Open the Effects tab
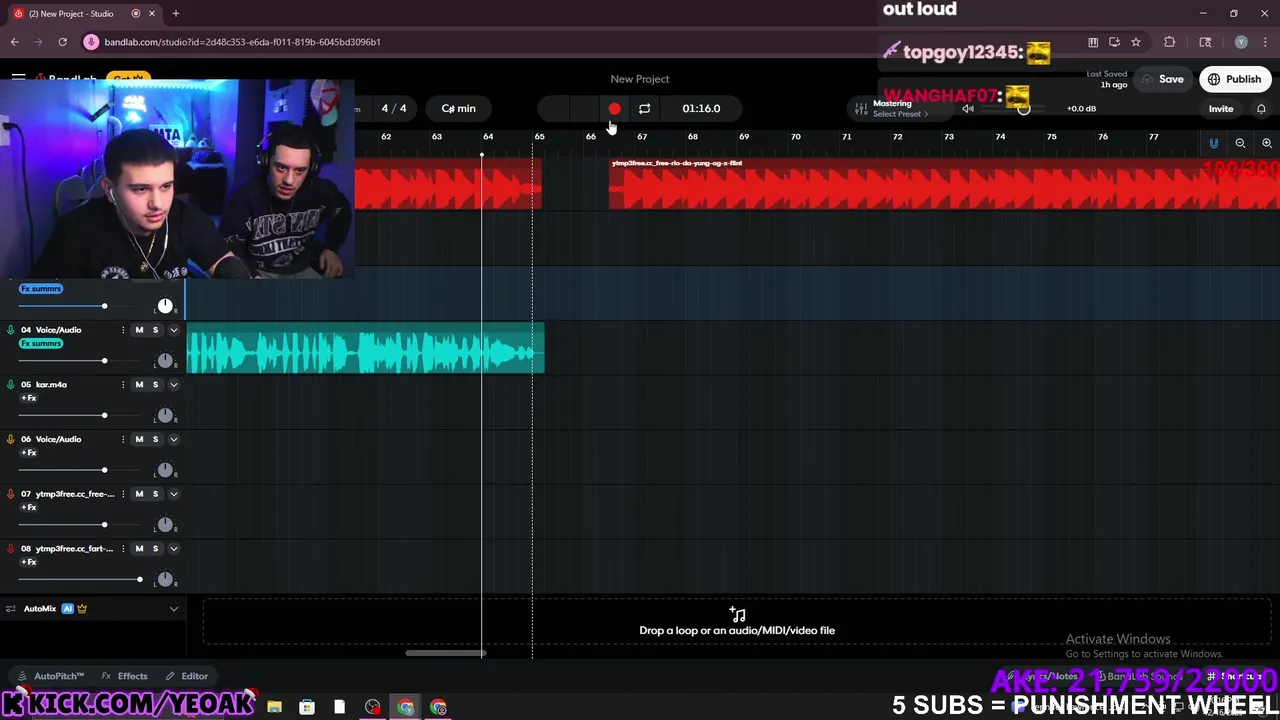Image resolution: width=1280 pixels, height=720 pixels. pyautogui.click(x=125, y=676)
